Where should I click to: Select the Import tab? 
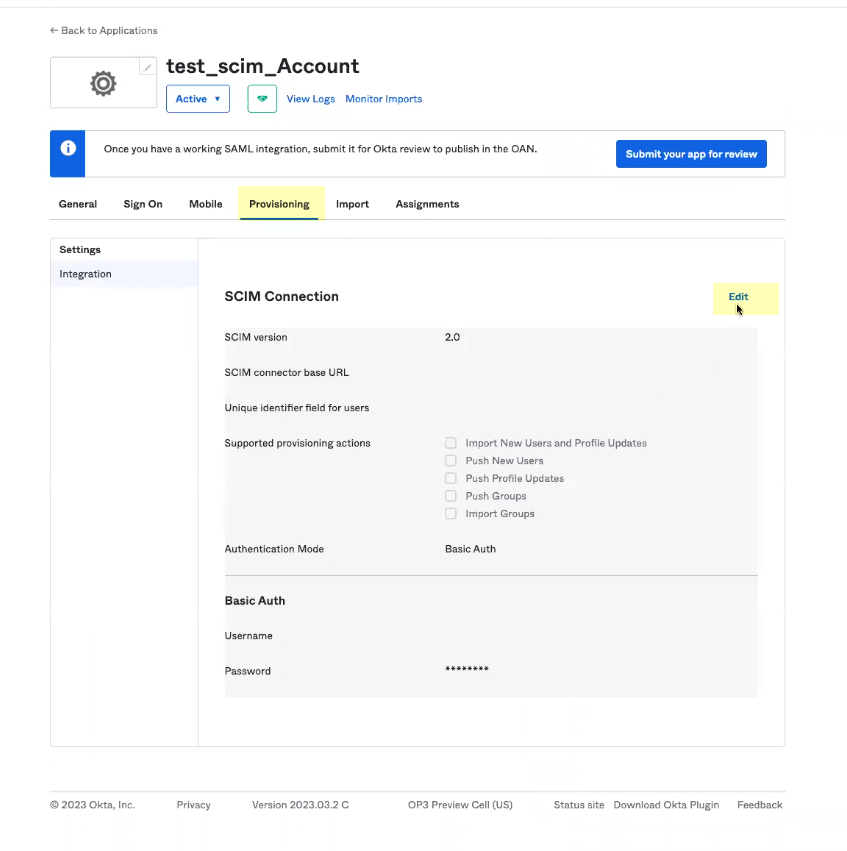coord(352,204)
